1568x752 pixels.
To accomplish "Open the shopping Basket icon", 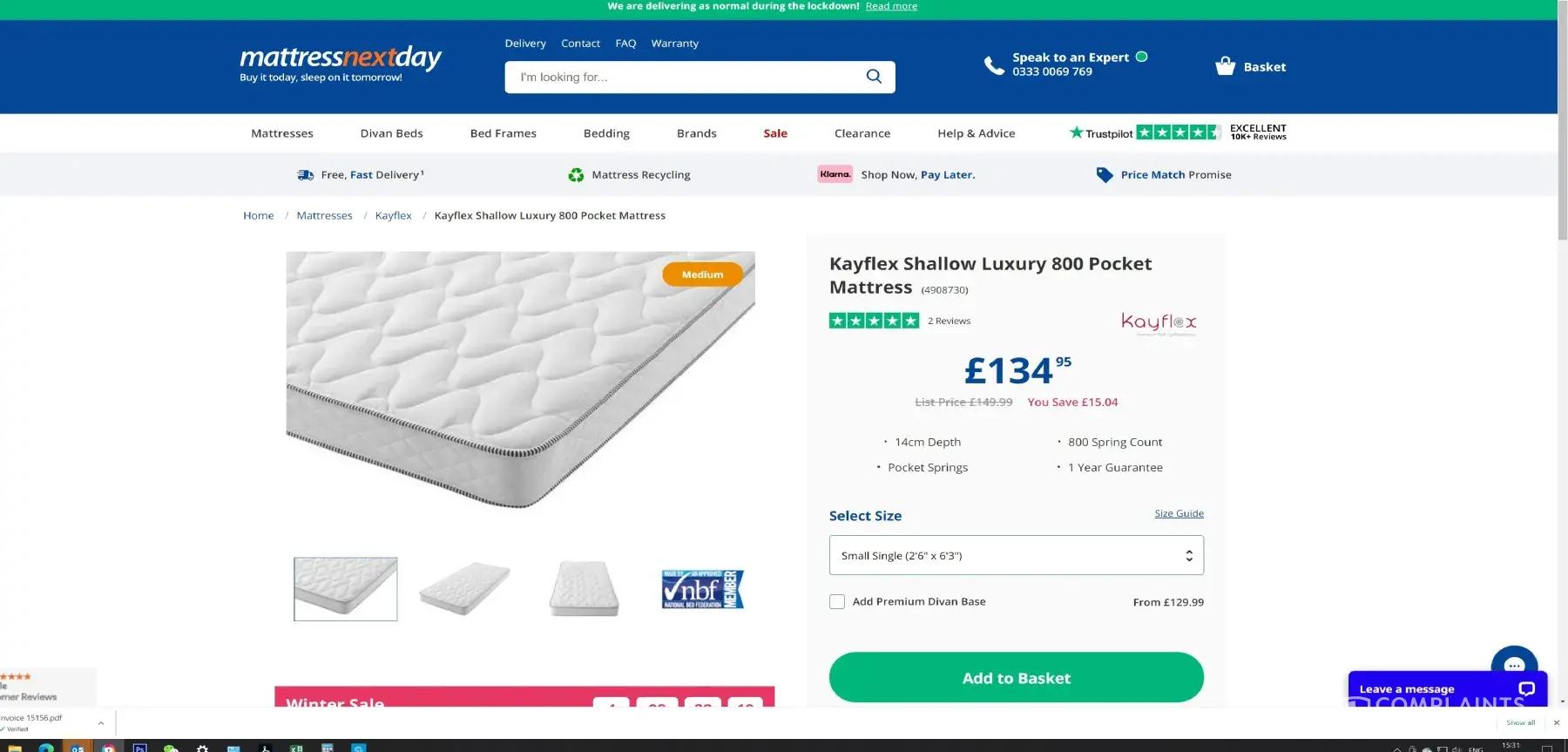I will 1226,66.
